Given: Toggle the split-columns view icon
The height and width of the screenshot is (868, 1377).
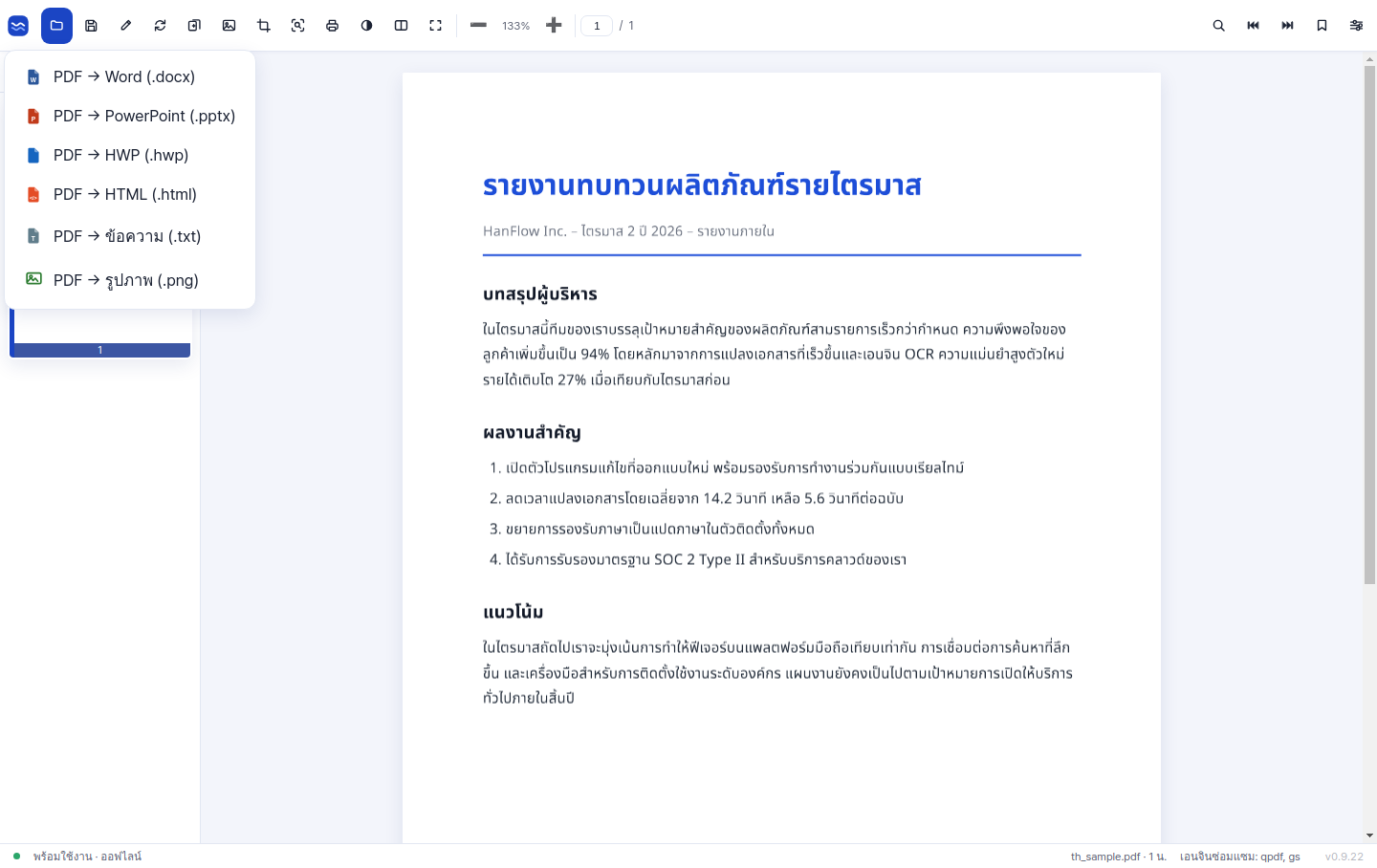Looking at the screenshot, I should [x=401, y=26].
